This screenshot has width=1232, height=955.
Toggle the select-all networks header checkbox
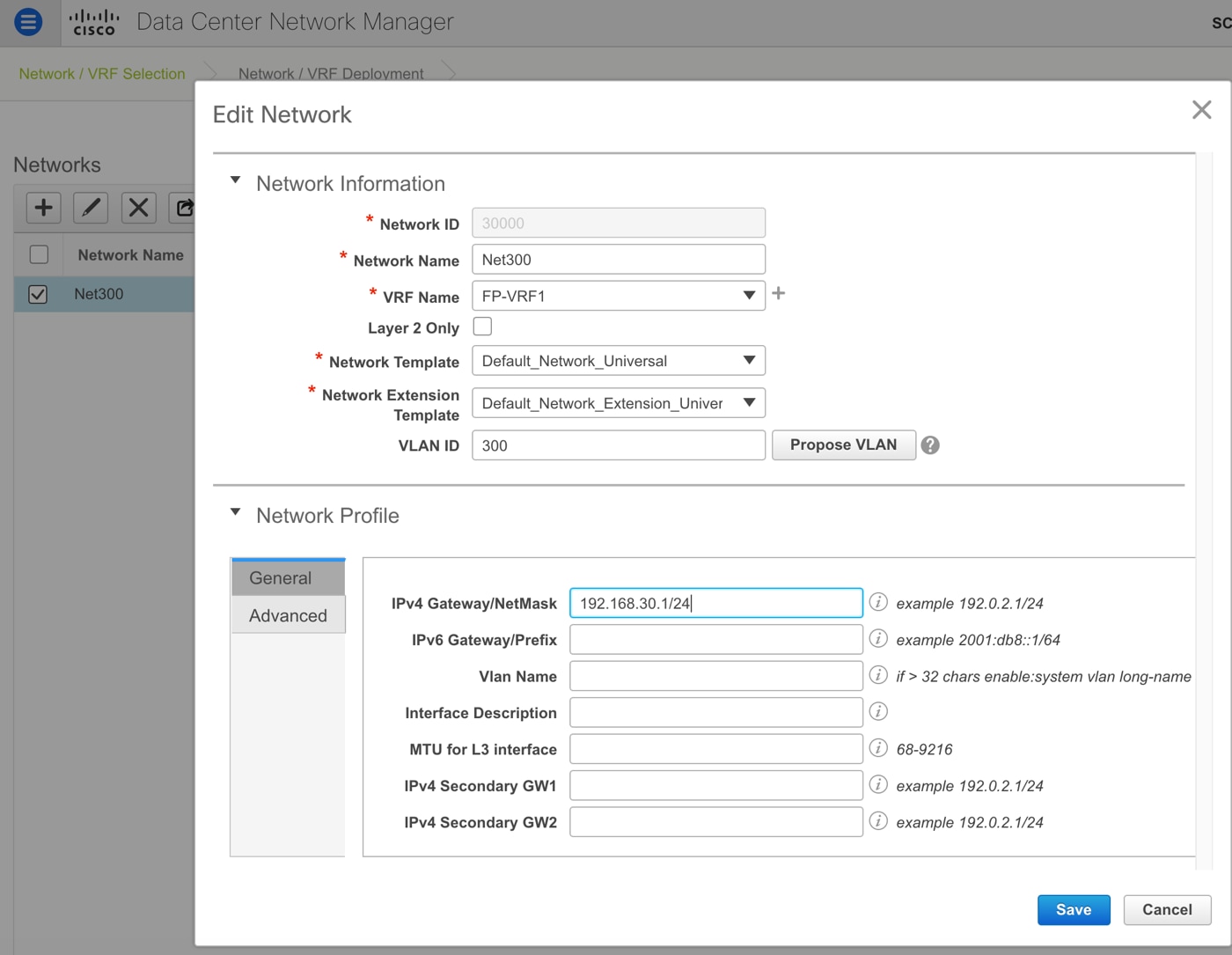[39, 254]
